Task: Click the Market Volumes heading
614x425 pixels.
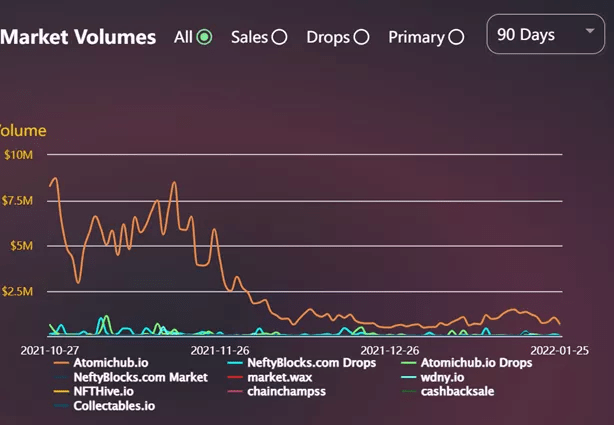Action: tap(78, 37)
